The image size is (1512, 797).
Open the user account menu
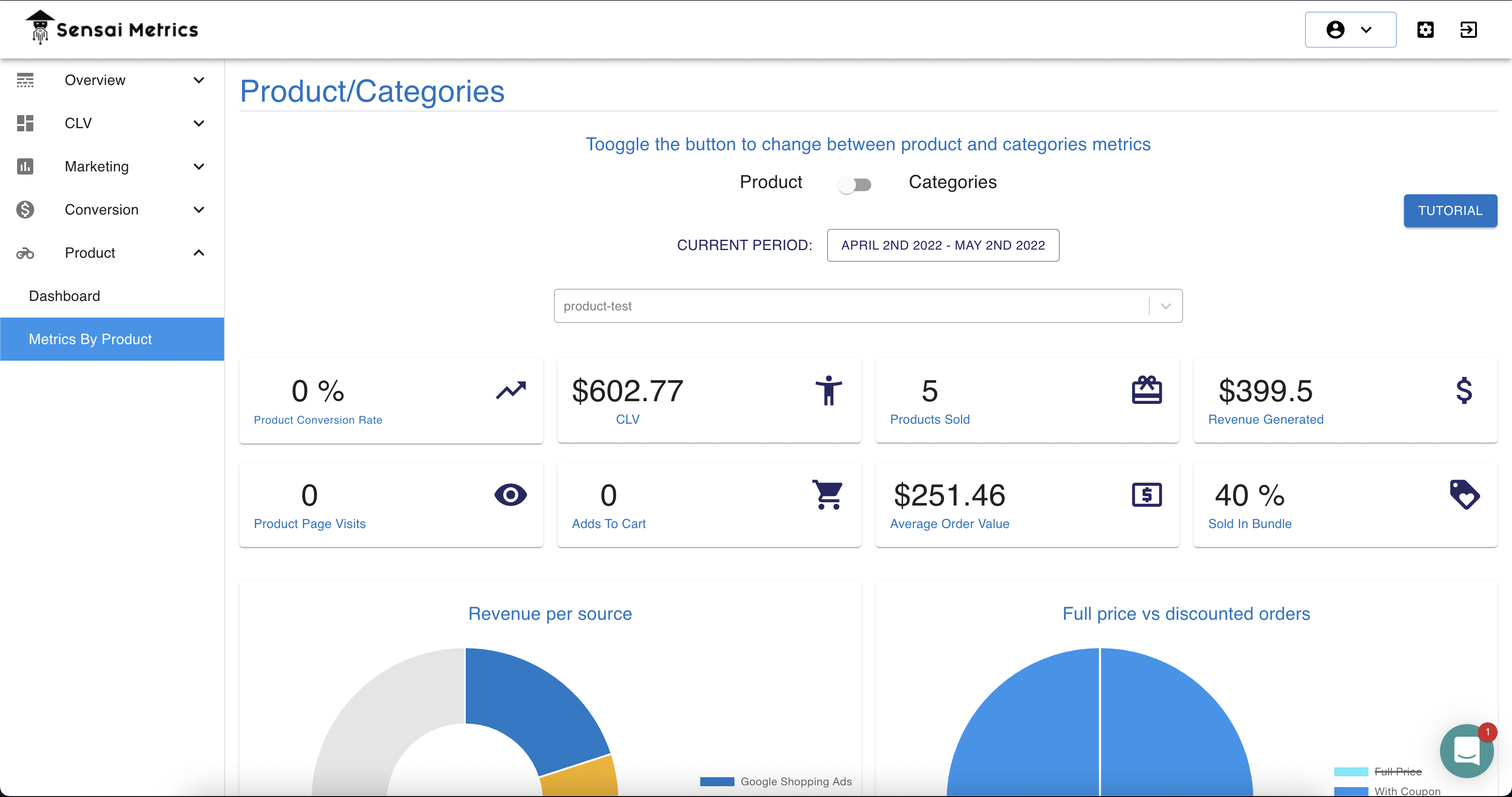[x=1350, y=29]
